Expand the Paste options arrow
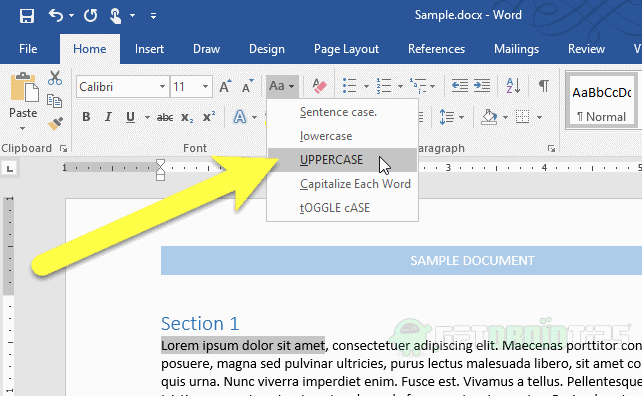This screenshot has height=396, width=642. point(23,129)
